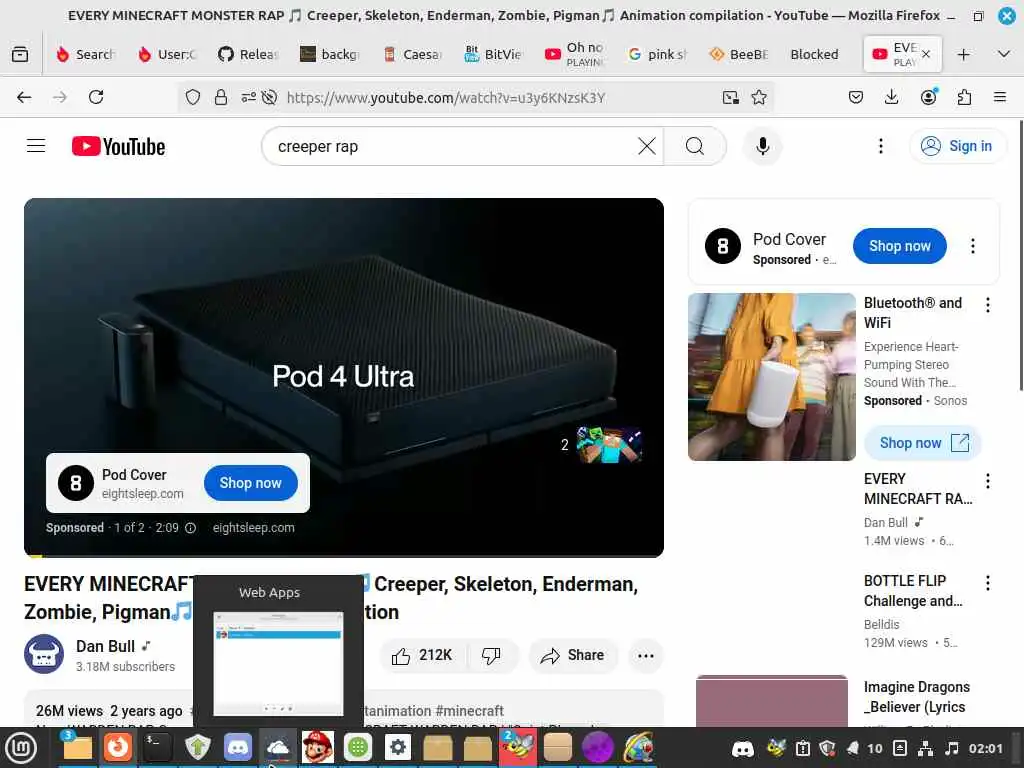1024x768 pixels.
Task: Reload the current YouTube page
Action: click(x=96, y=97)
